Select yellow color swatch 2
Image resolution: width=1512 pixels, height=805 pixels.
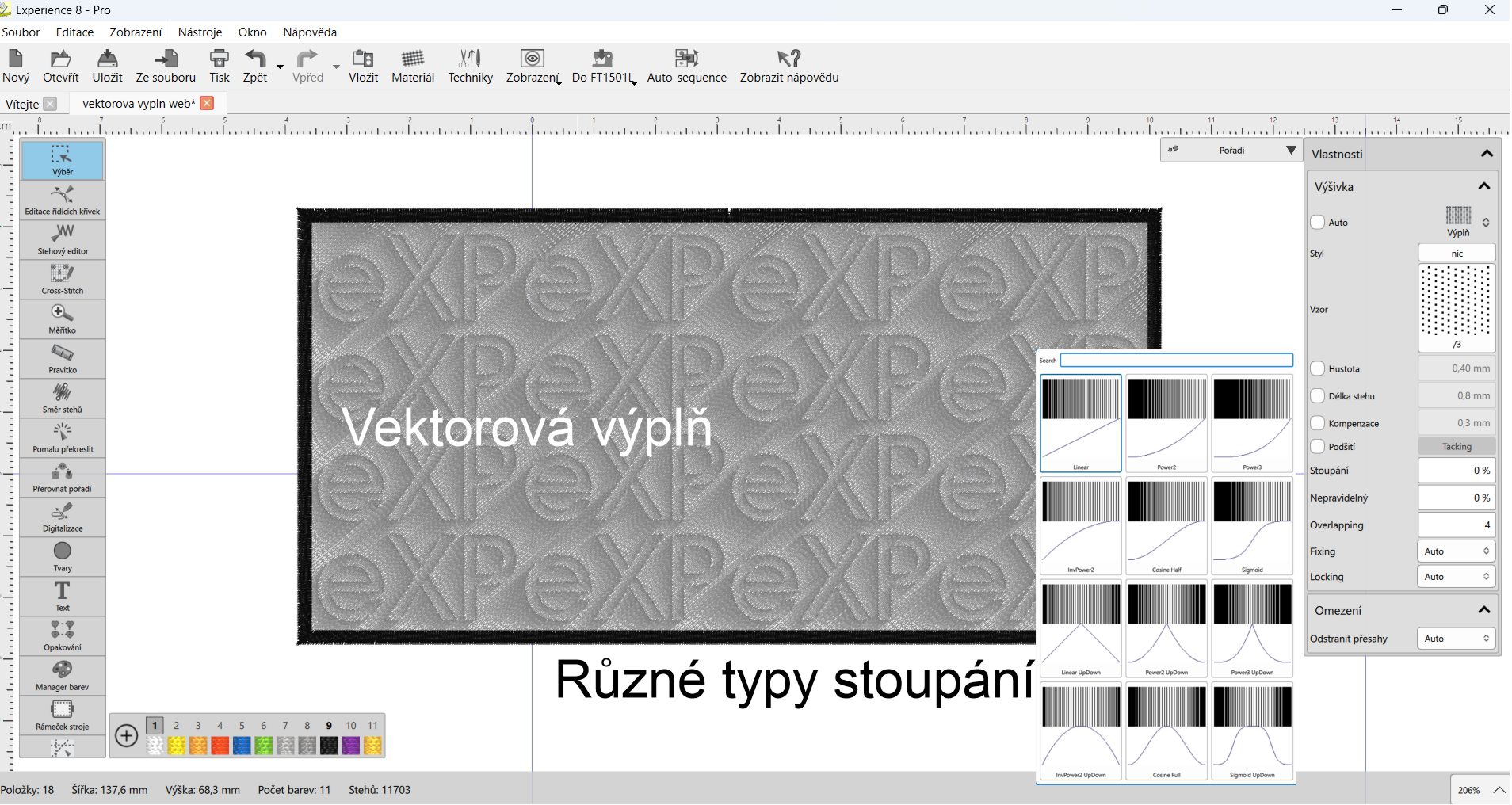point(177,745)
